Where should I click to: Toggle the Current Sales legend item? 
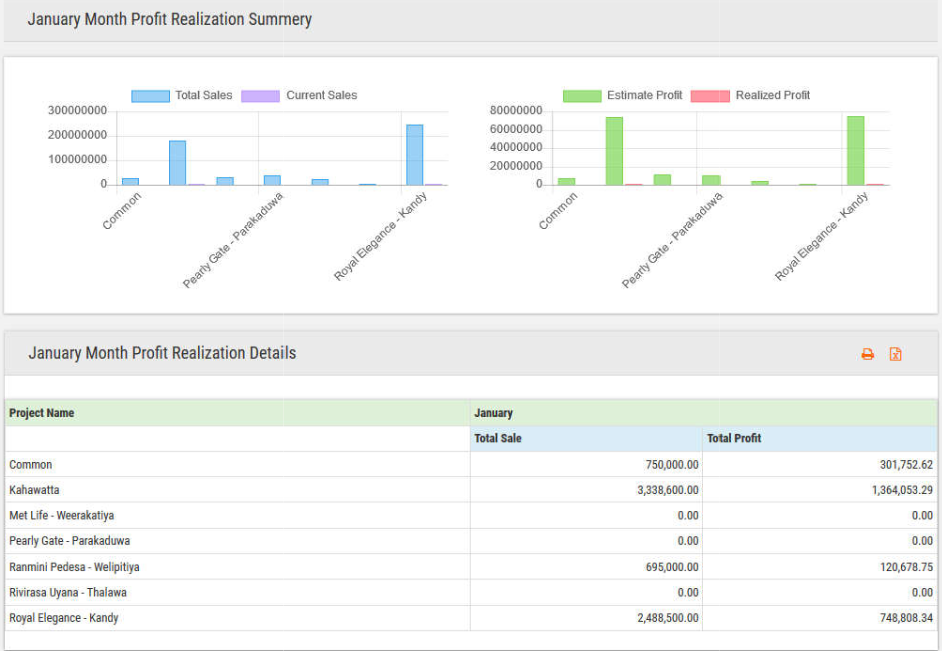[x=300, y=96]
